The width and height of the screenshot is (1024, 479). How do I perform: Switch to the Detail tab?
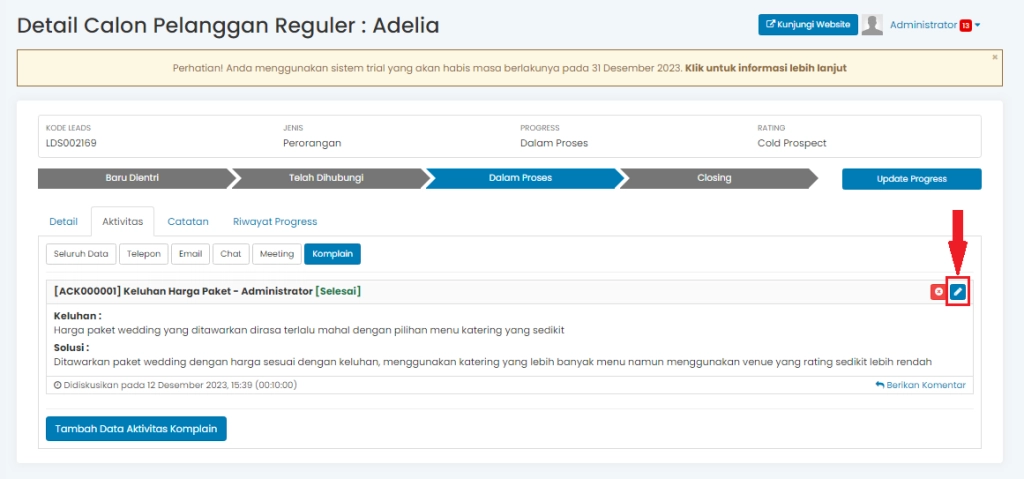tap(63, 221)
